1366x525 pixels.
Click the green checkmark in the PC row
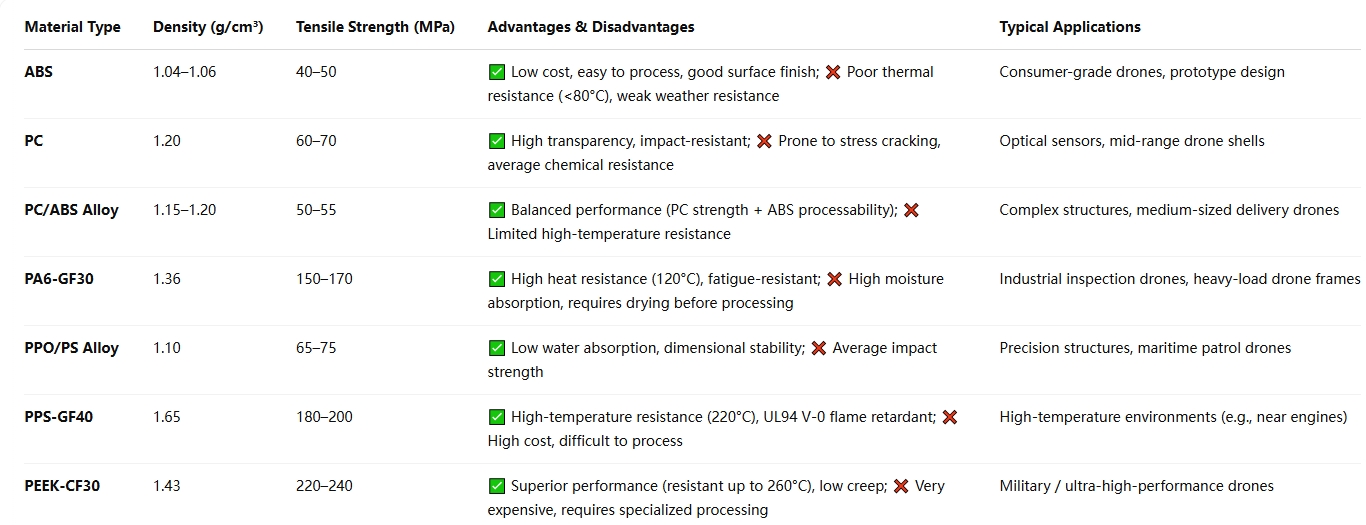(x=497, y=141)
